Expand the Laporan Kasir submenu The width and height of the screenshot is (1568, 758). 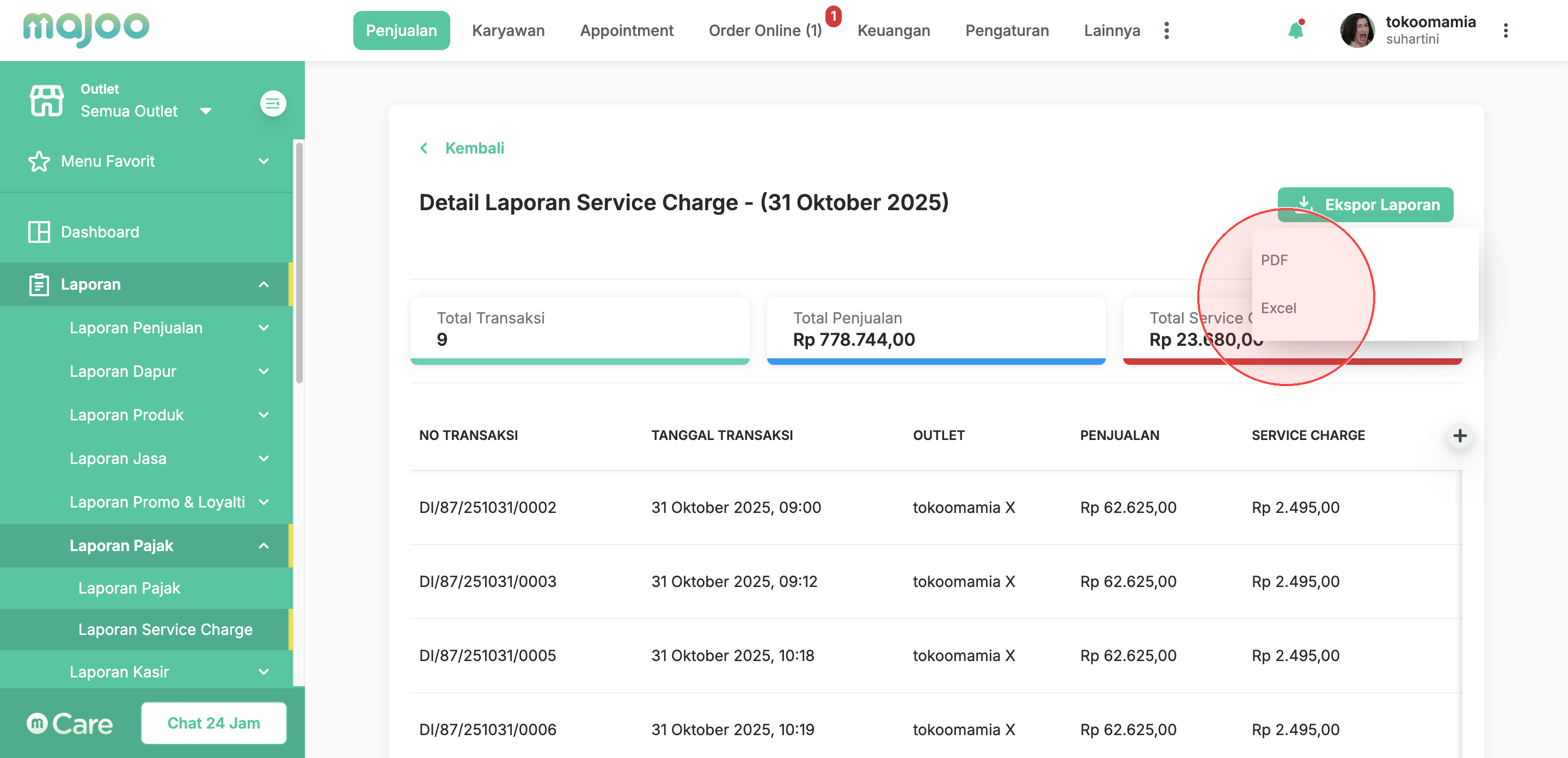[x=264, y=671]
